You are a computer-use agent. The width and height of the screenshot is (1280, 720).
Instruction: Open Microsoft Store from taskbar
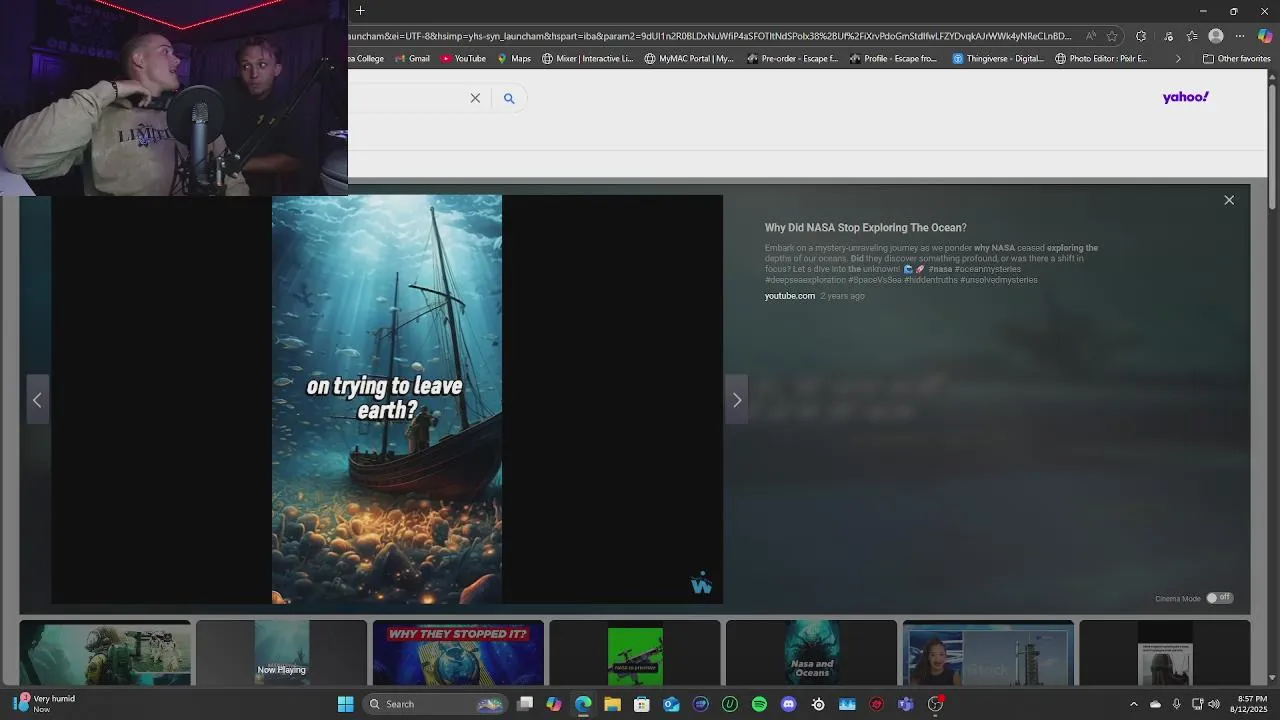642,704
